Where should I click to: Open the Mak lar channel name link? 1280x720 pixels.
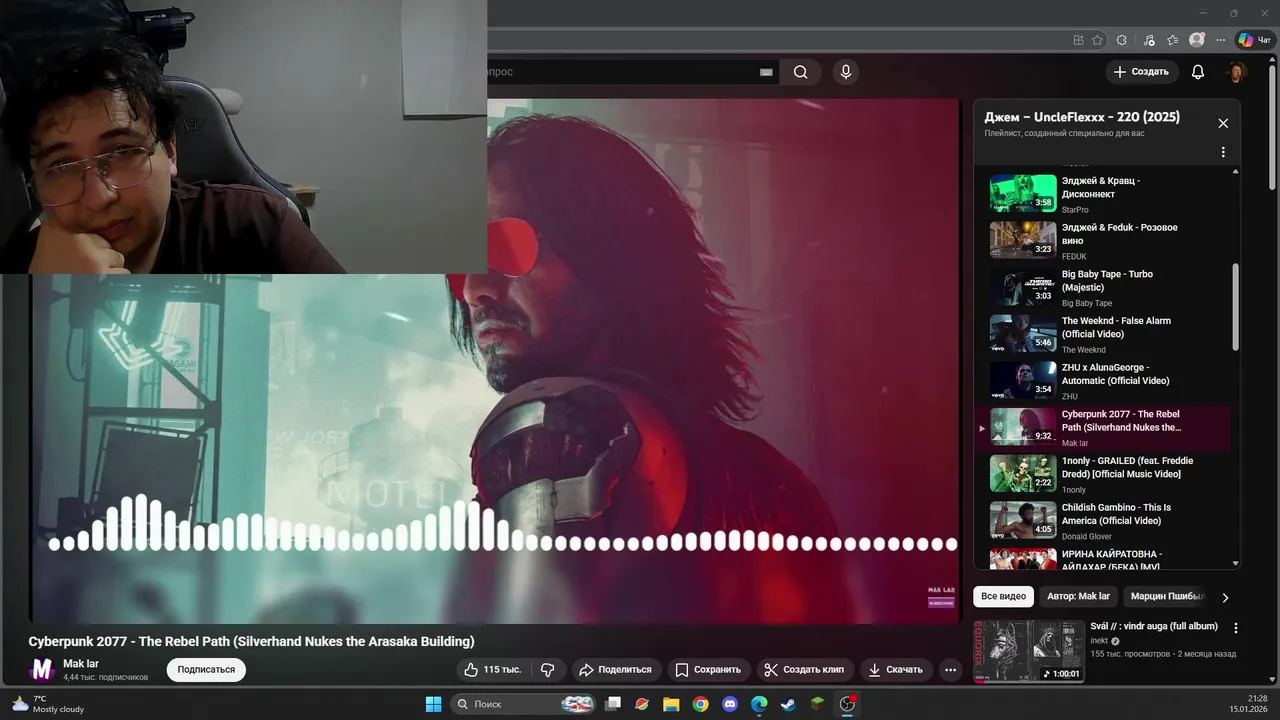coord(81,663)
